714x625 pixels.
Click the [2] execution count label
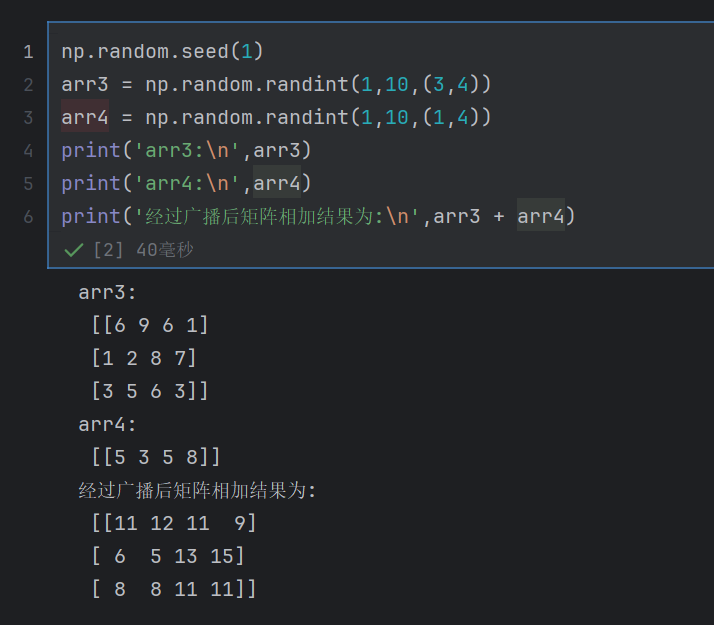click(x=108, y=250)
